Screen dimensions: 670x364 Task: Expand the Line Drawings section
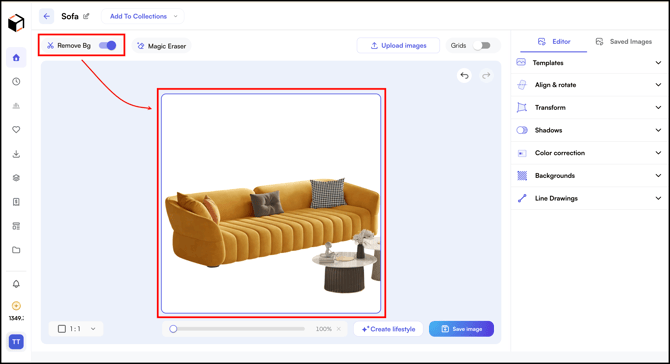click(x=588, y=198)
